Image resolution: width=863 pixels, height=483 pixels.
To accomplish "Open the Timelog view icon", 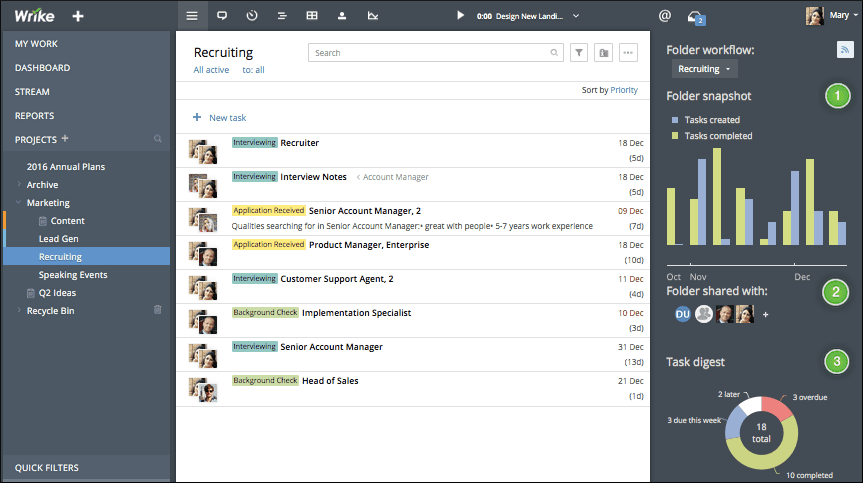I will point(252,15).
